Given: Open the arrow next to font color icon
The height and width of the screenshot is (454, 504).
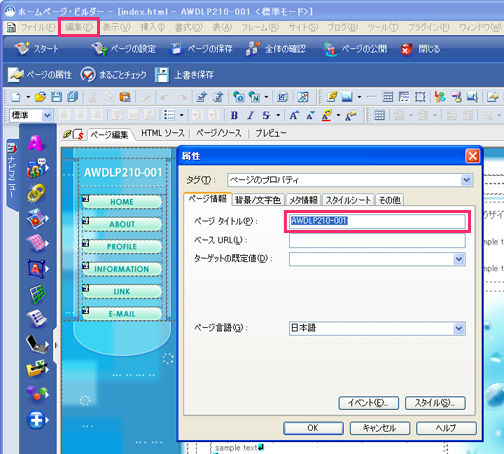Looking at the screenshot, I should (338, 115).
